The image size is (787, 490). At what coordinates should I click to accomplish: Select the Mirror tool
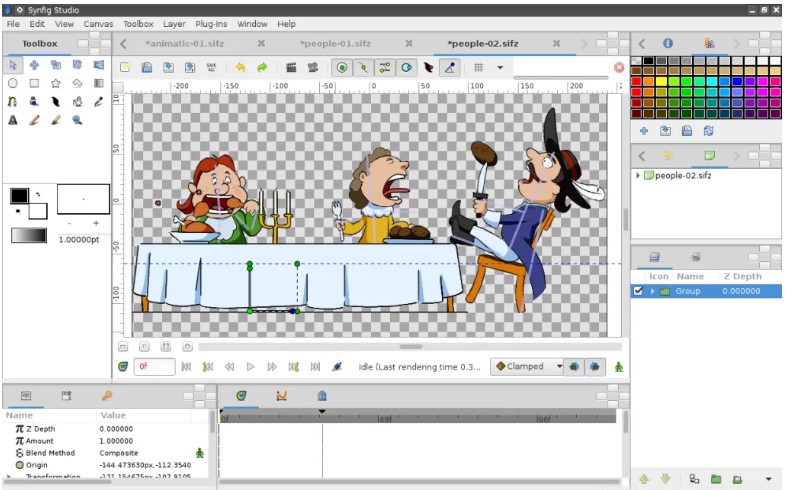pyautogui.click(x=98, y=65)
